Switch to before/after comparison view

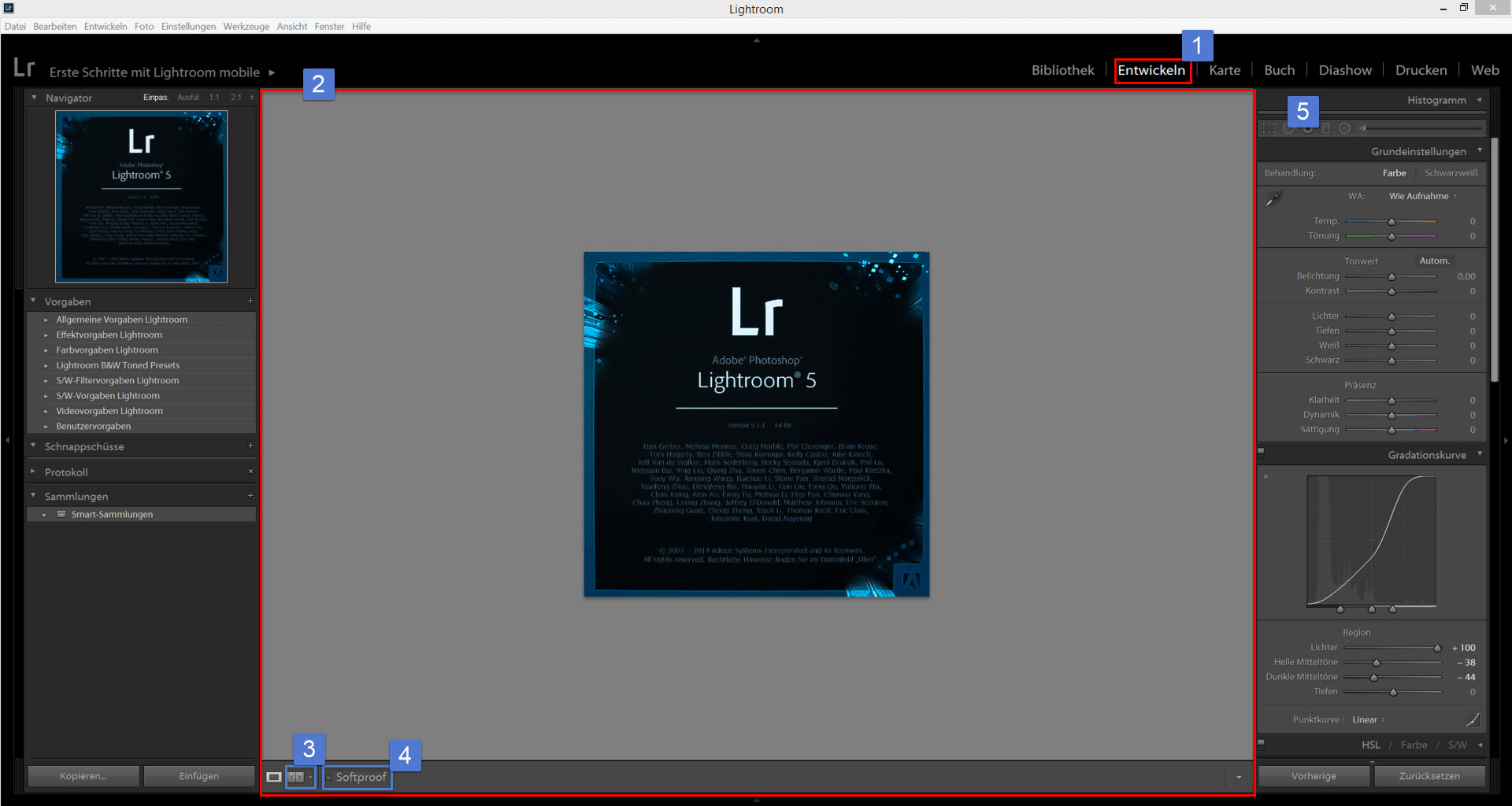pos(295,777)
